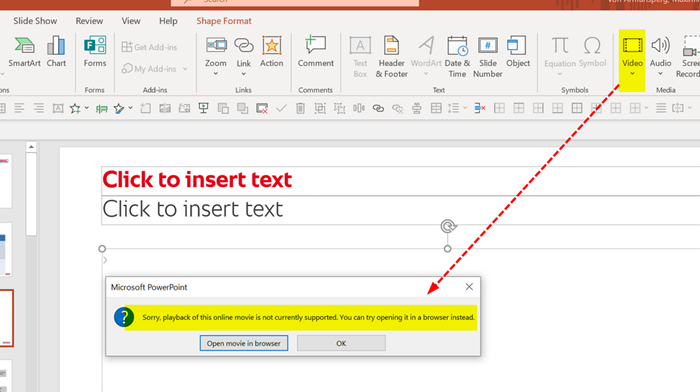Click the blue shape with red X icon
Image resolution: width=700 pixels, height=392 pixels.
480,108
